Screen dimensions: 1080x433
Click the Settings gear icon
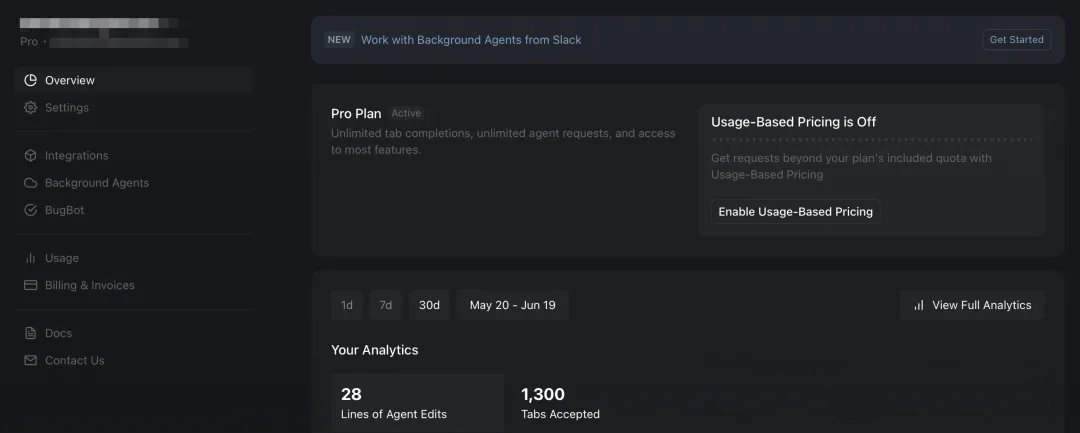click(x=30, y=107)
